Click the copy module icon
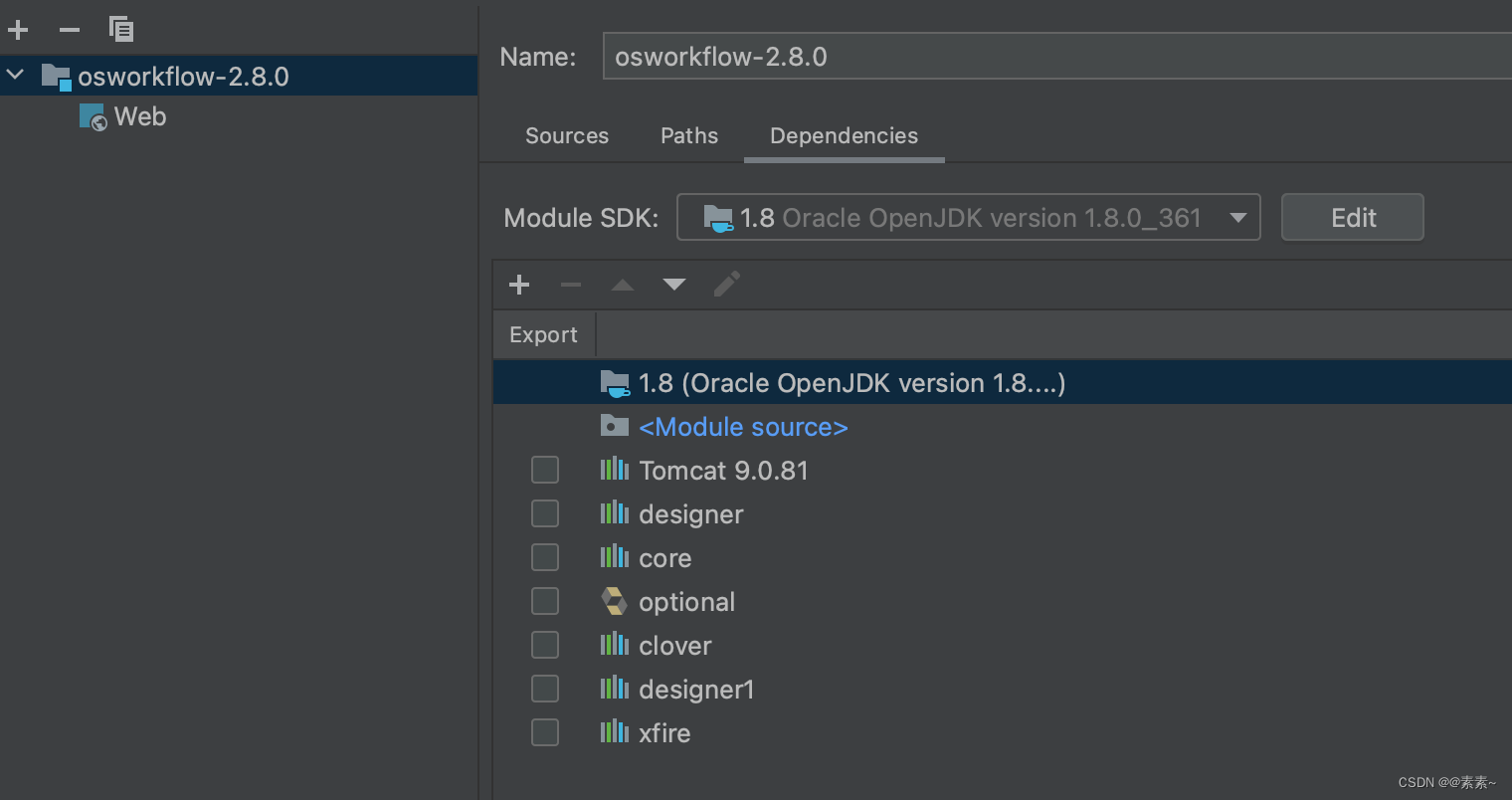 (x=121, y=29)
